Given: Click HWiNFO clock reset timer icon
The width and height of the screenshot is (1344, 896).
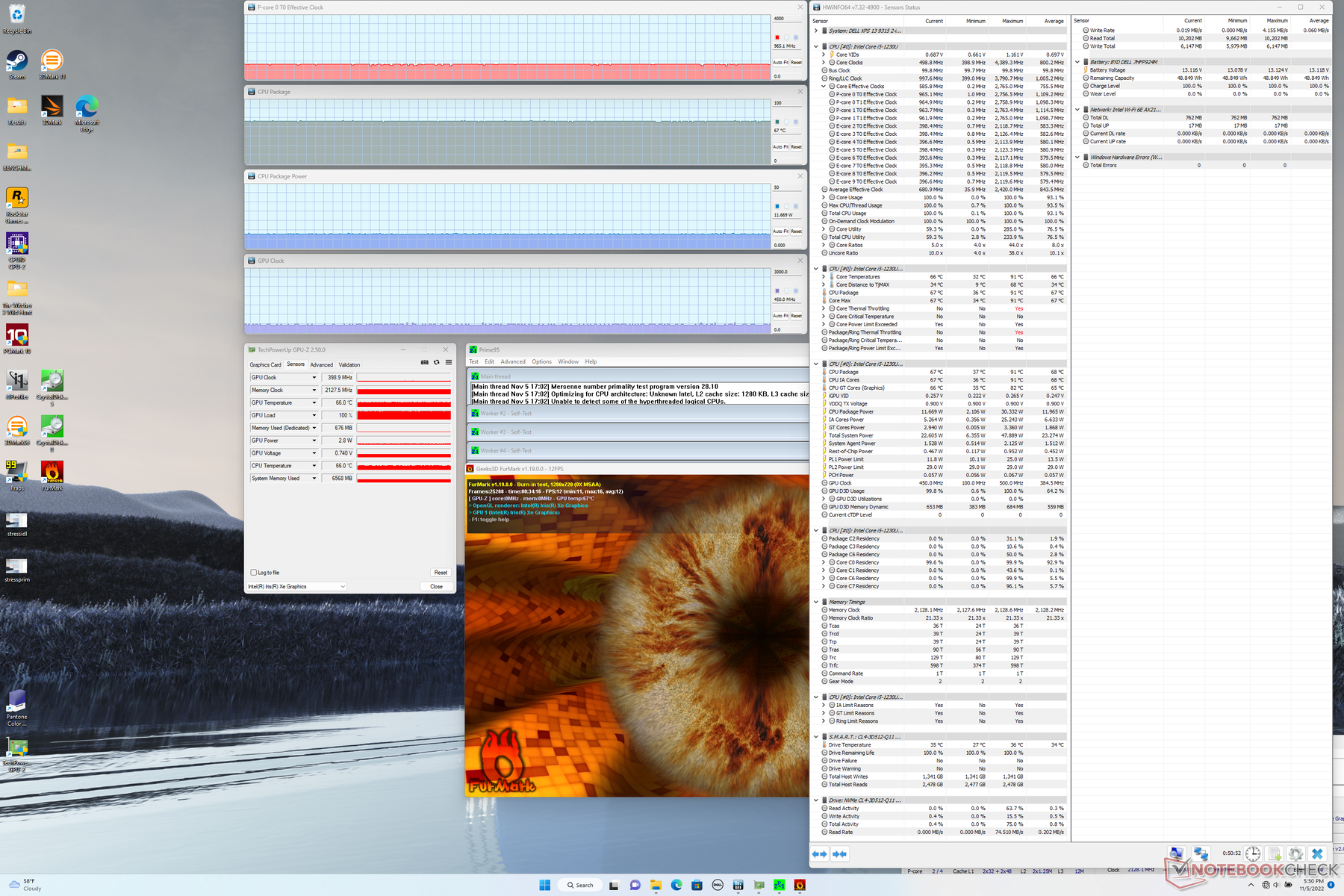Looking at the screenshot, I should [x=1253, y=853].
